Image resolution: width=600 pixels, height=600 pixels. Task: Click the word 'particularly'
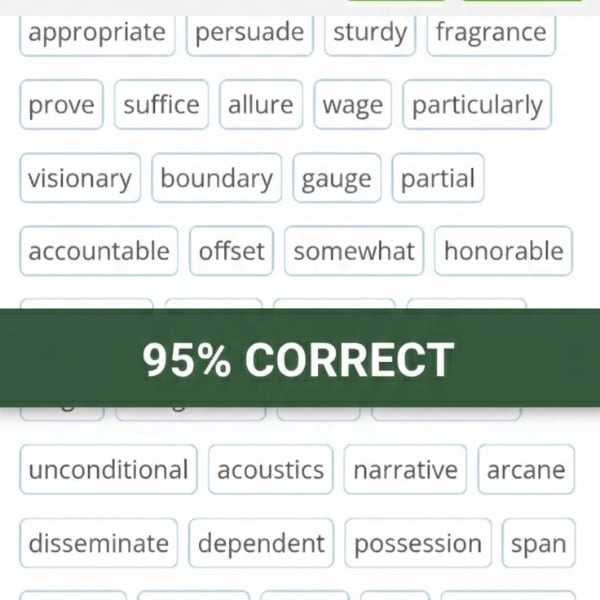point(477,105)
